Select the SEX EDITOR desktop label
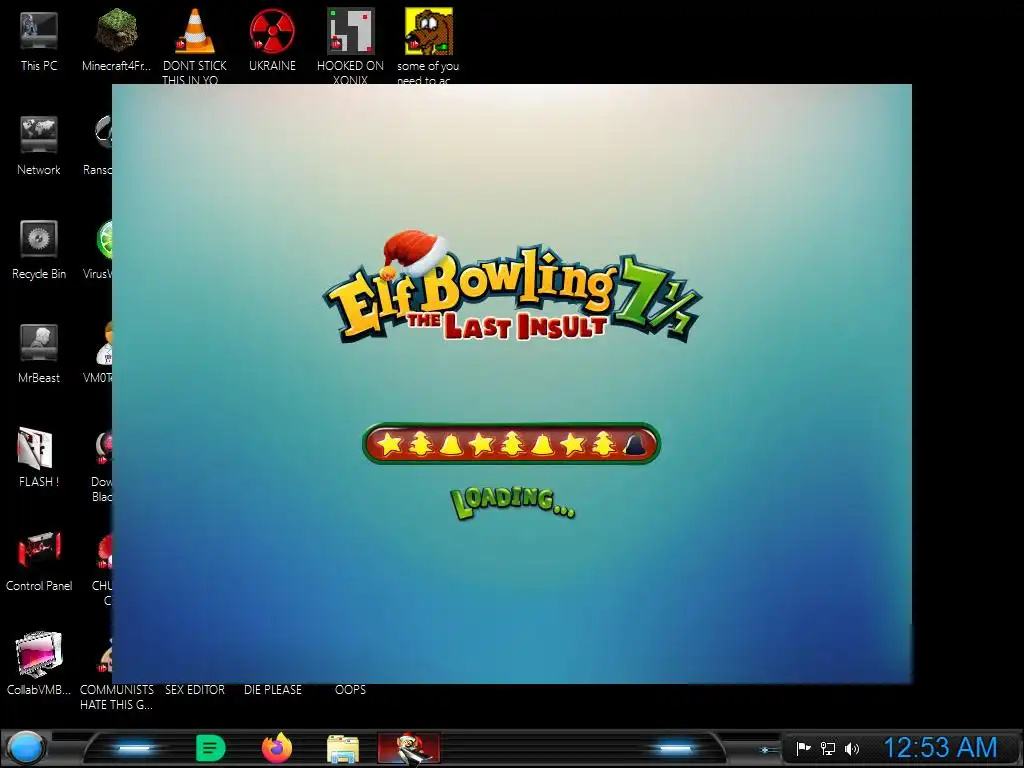This screenshot has width=1024, height=768. (x=195, y=690)
